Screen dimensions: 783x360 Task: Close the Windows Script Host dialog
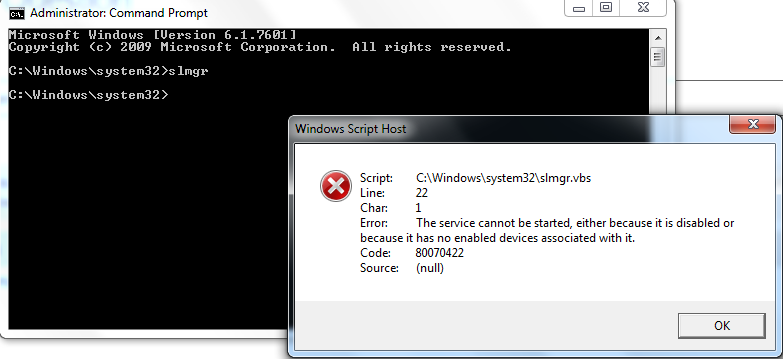click(x=753, y=124)
